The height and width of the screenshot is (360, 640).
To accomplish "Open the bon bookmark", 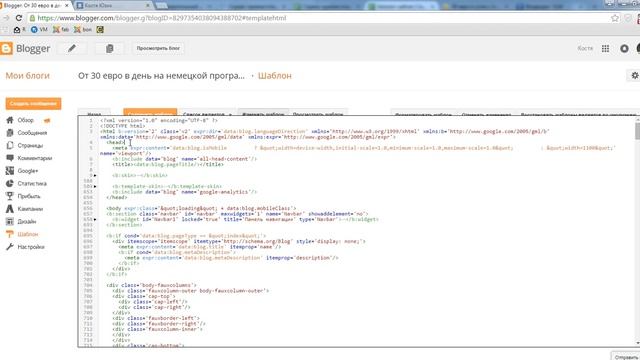I will (83, 29).
